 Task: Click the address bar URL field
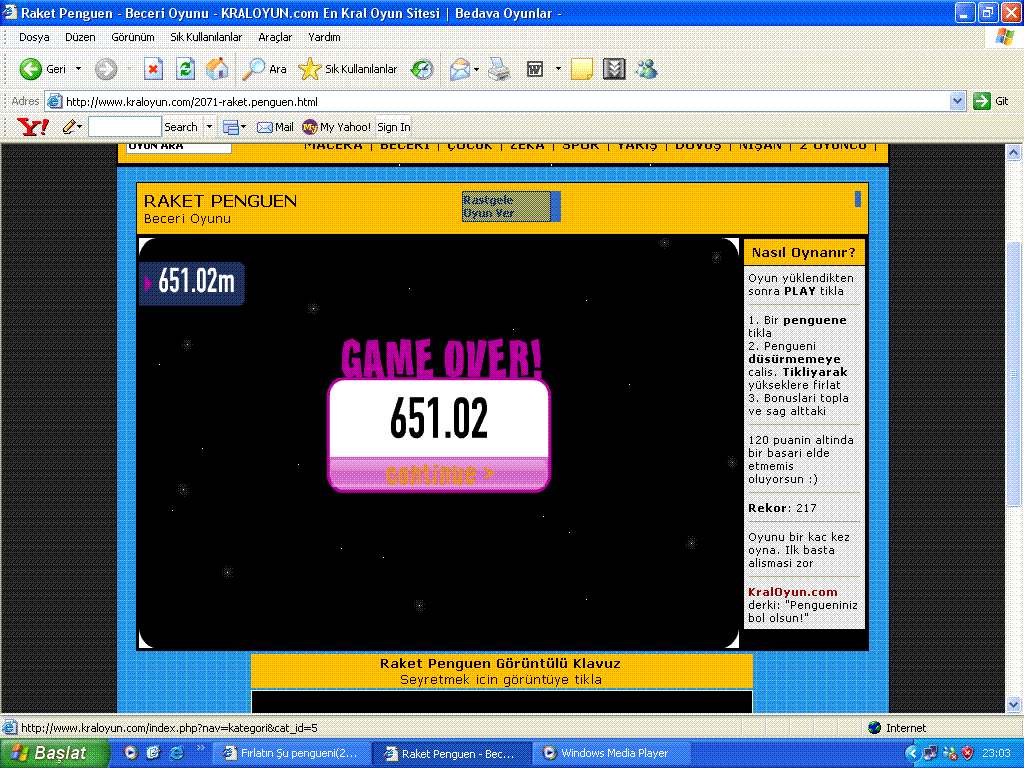[x=506, y=101]
